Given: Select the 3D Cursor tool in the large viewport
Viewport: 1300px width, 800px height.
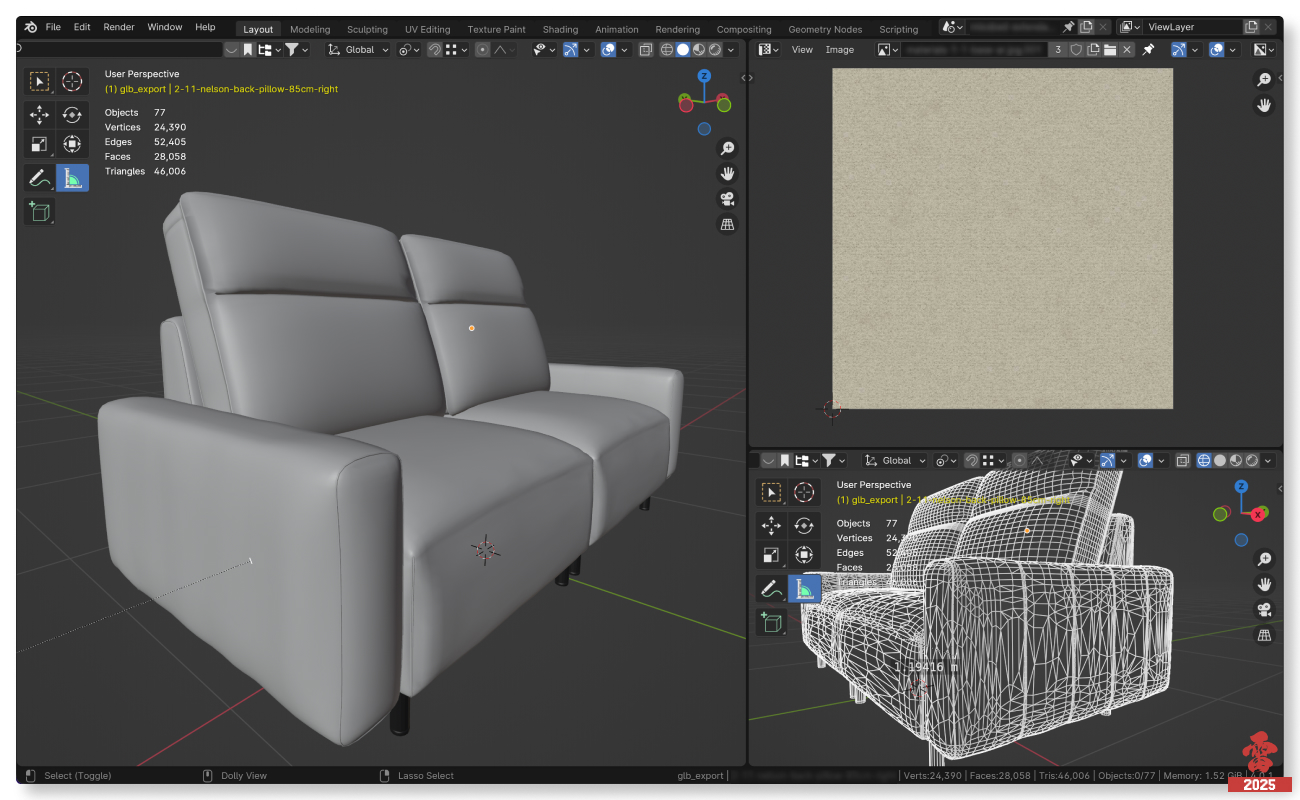Looking at the screenshot, I should click(x=72, y=81).
